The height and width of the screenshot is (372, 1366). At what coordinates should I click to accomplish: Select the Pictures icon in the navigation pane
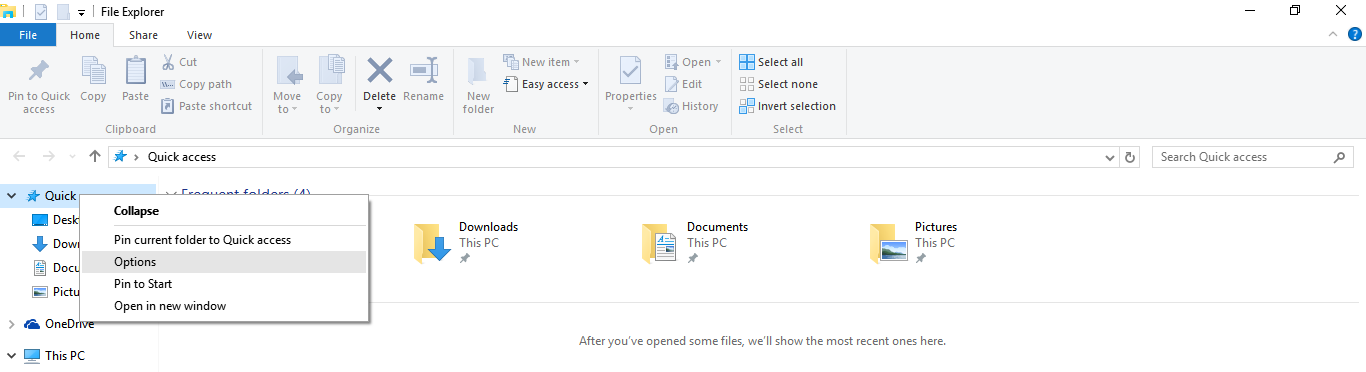tap(40, 292)
